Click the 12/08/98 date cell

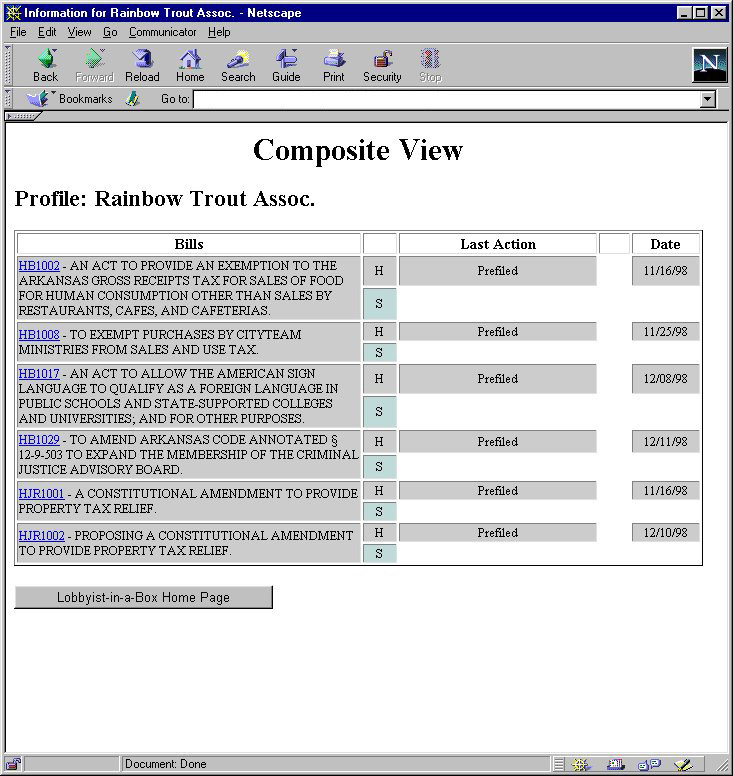coord(666,379)
